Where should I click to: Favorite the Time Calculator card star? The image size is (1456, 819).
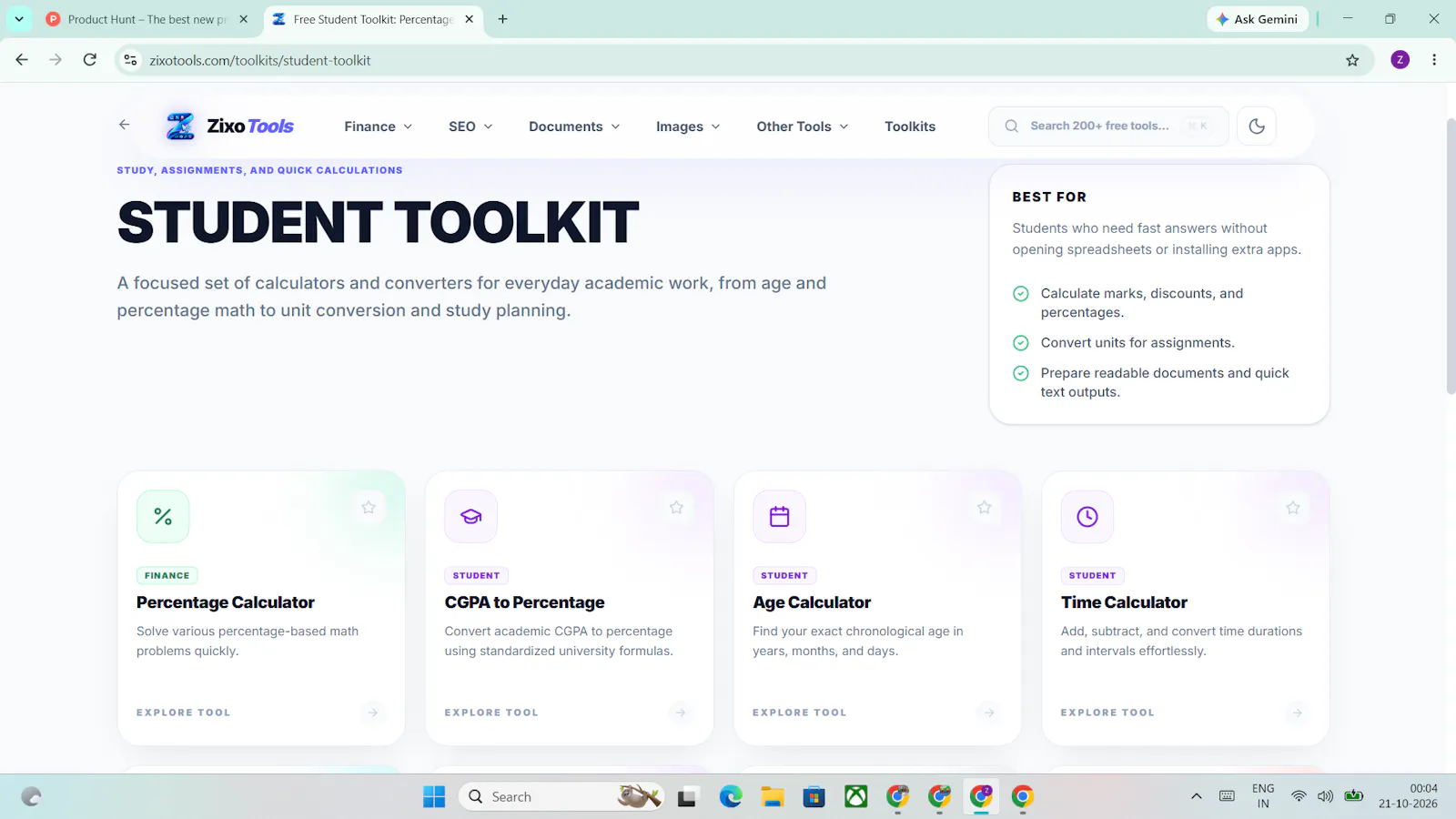(1293, 508)
